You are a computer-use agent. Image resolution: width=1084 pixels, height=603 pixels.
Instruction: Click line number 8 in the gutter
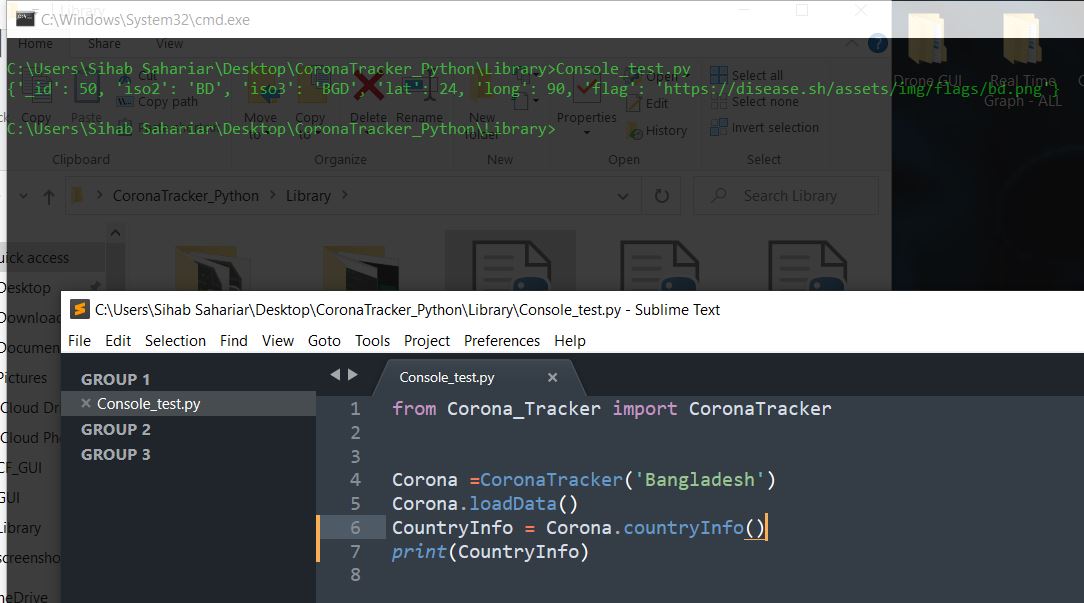click(x=355, y=575)
